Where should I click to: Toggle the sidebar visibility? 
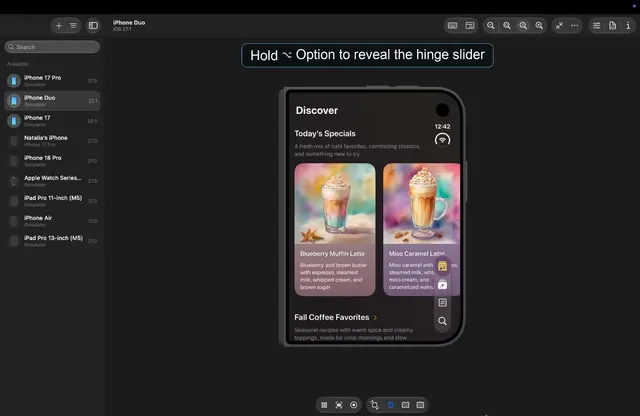tap(93, 26)
